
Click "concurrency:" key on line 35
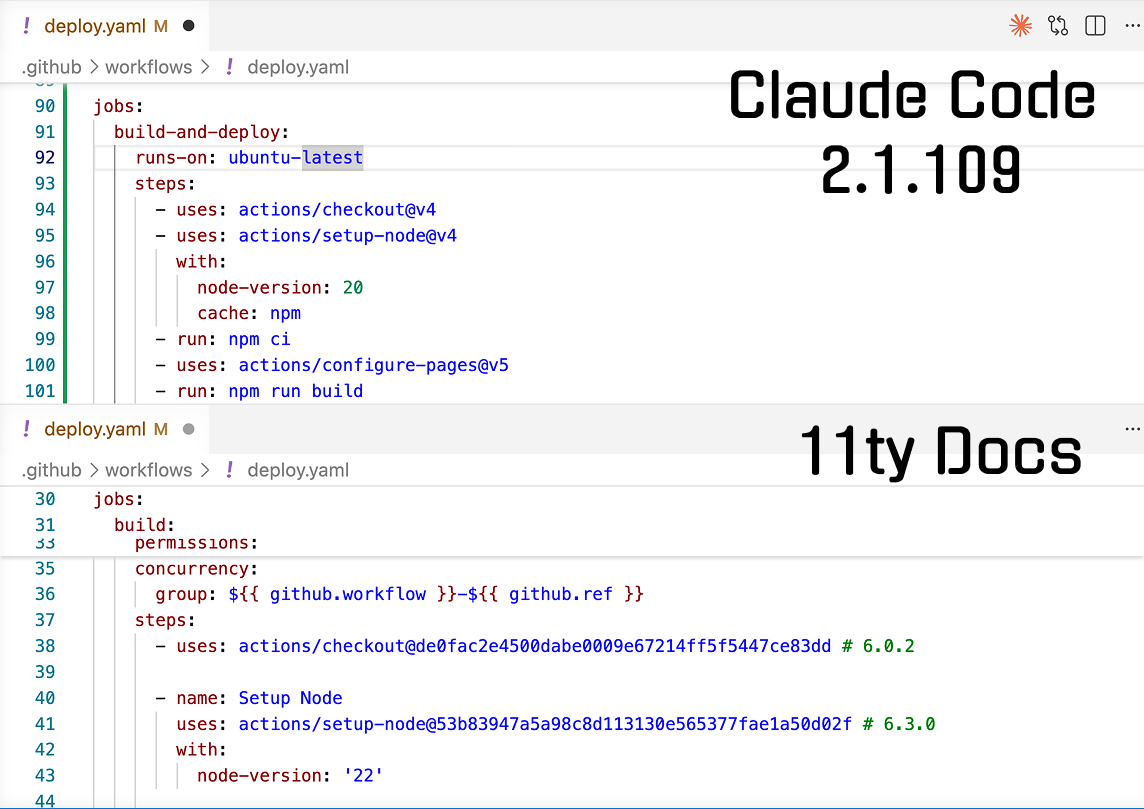click(x=196, y=569)
